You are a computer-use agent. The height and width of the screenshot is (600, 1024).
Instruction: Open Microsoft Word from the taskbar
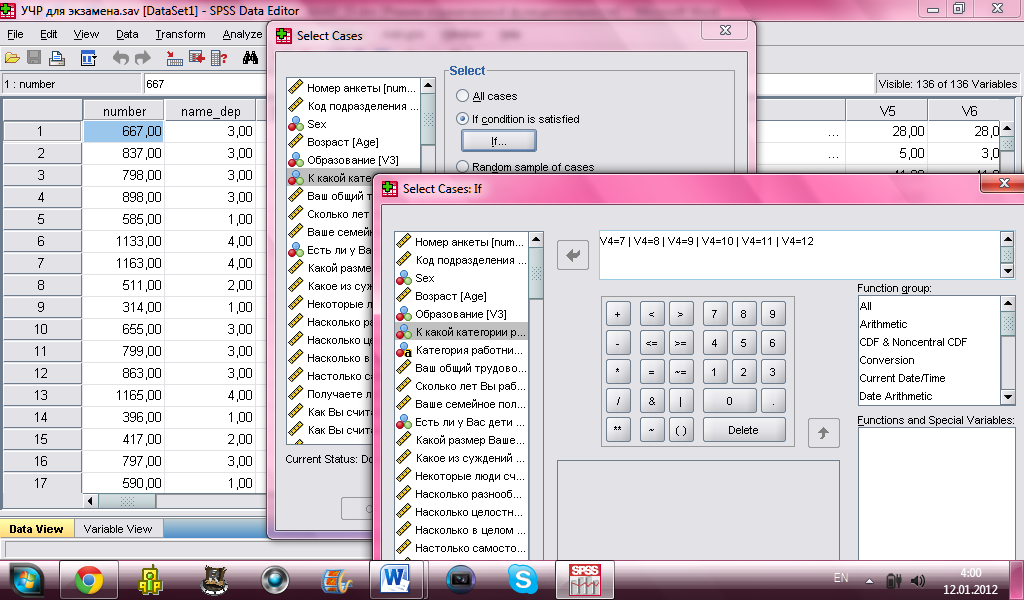(396, 580)
